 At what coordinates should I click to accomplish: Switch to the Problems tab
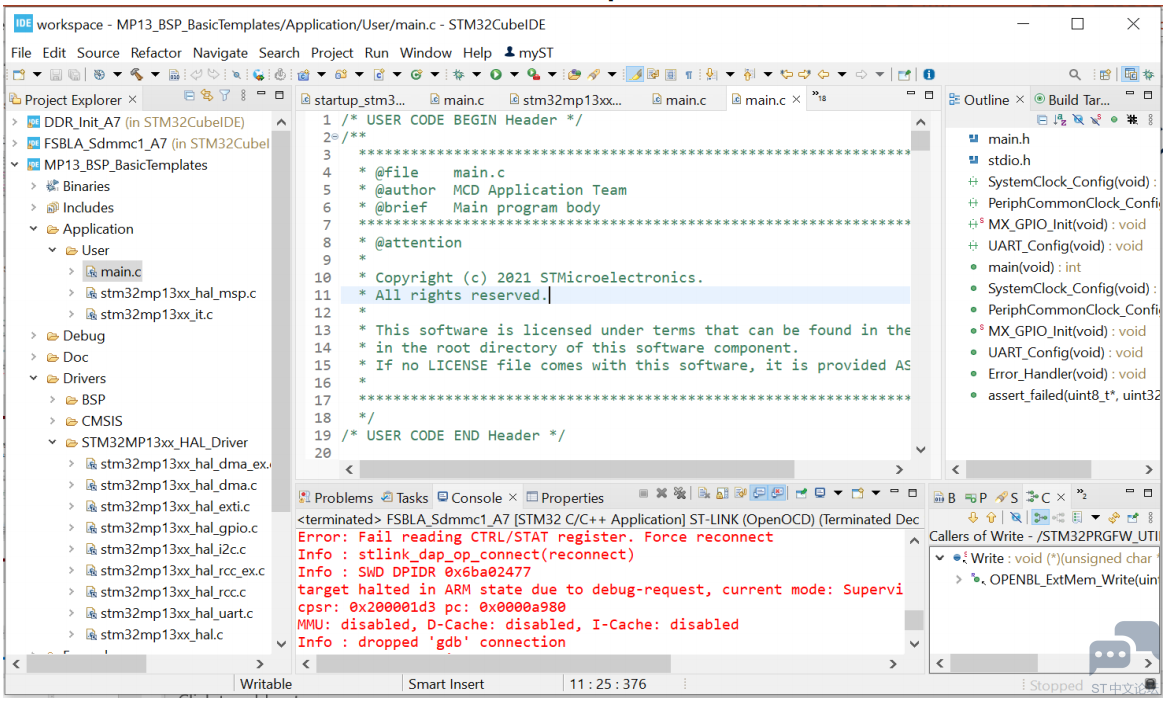click(335, 498)
